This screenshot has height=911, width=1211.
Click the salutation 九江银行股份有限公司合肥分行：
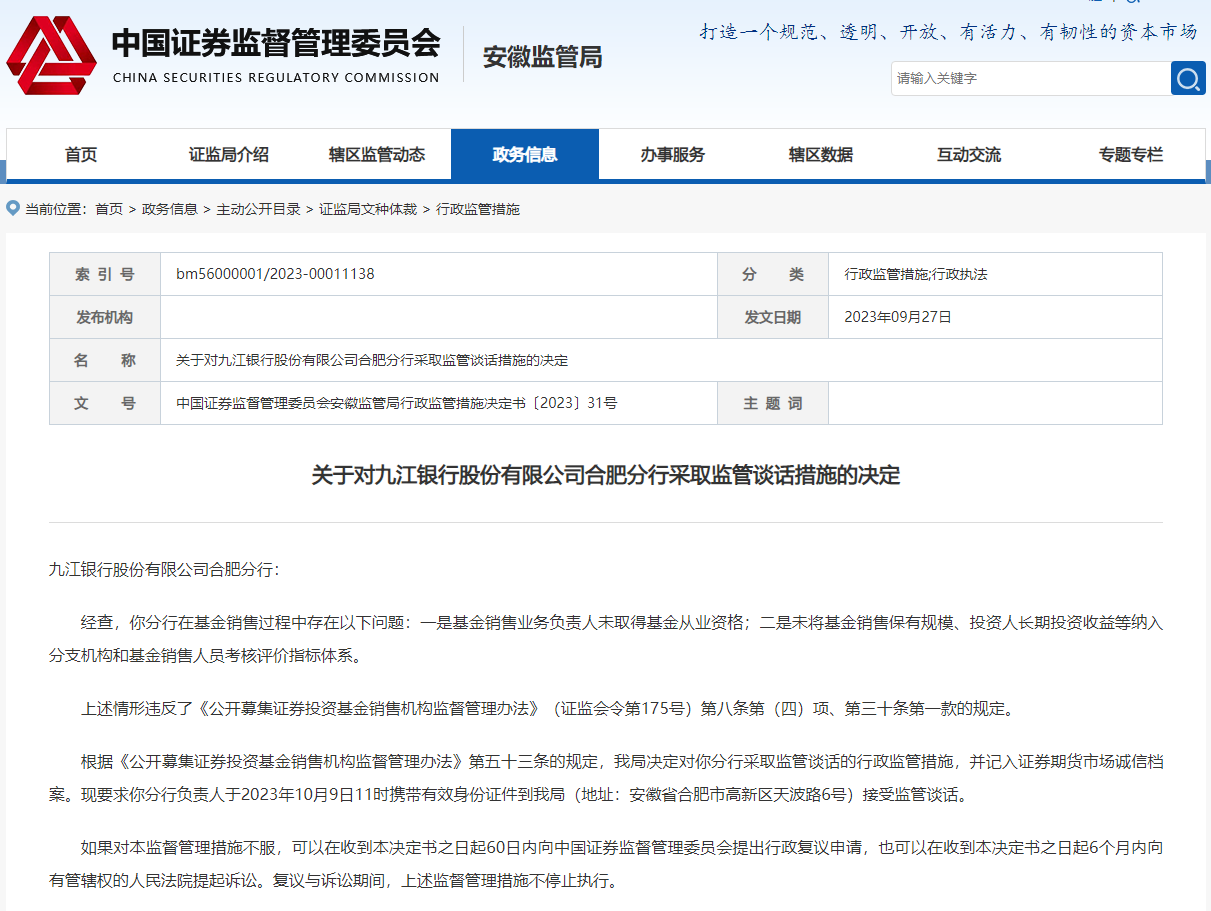click(165, 569)
